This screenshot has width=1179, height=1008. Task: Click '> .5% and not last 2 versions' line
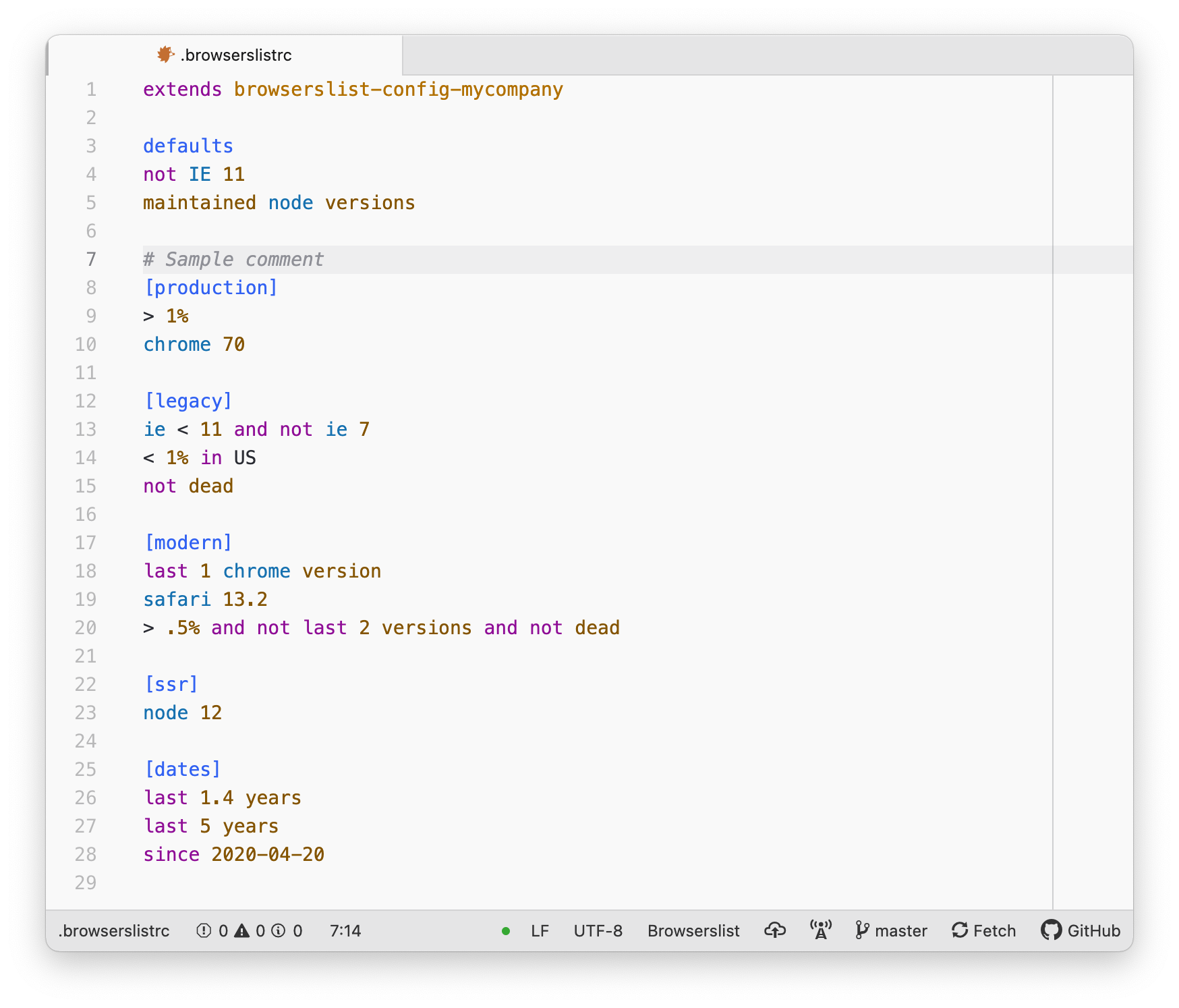381,628
